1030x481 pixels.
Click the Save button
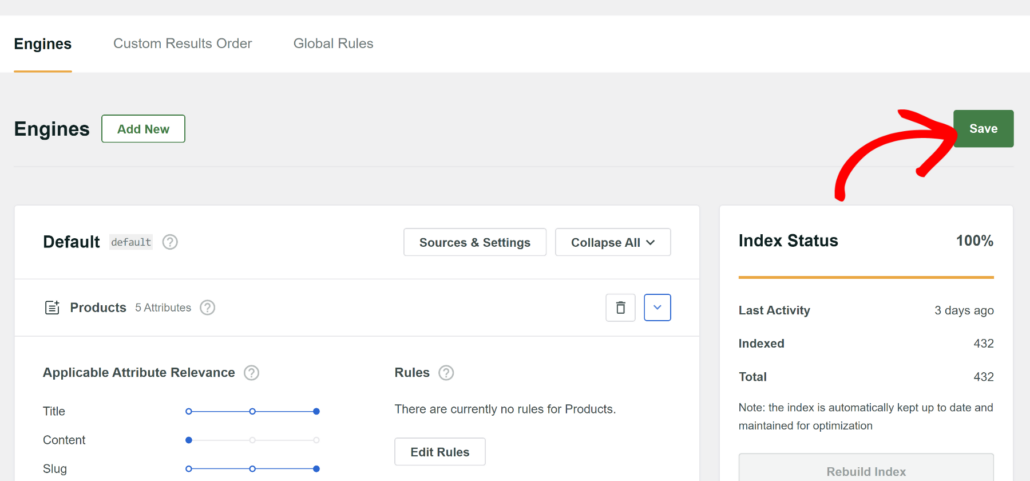[x=982, y=129]
